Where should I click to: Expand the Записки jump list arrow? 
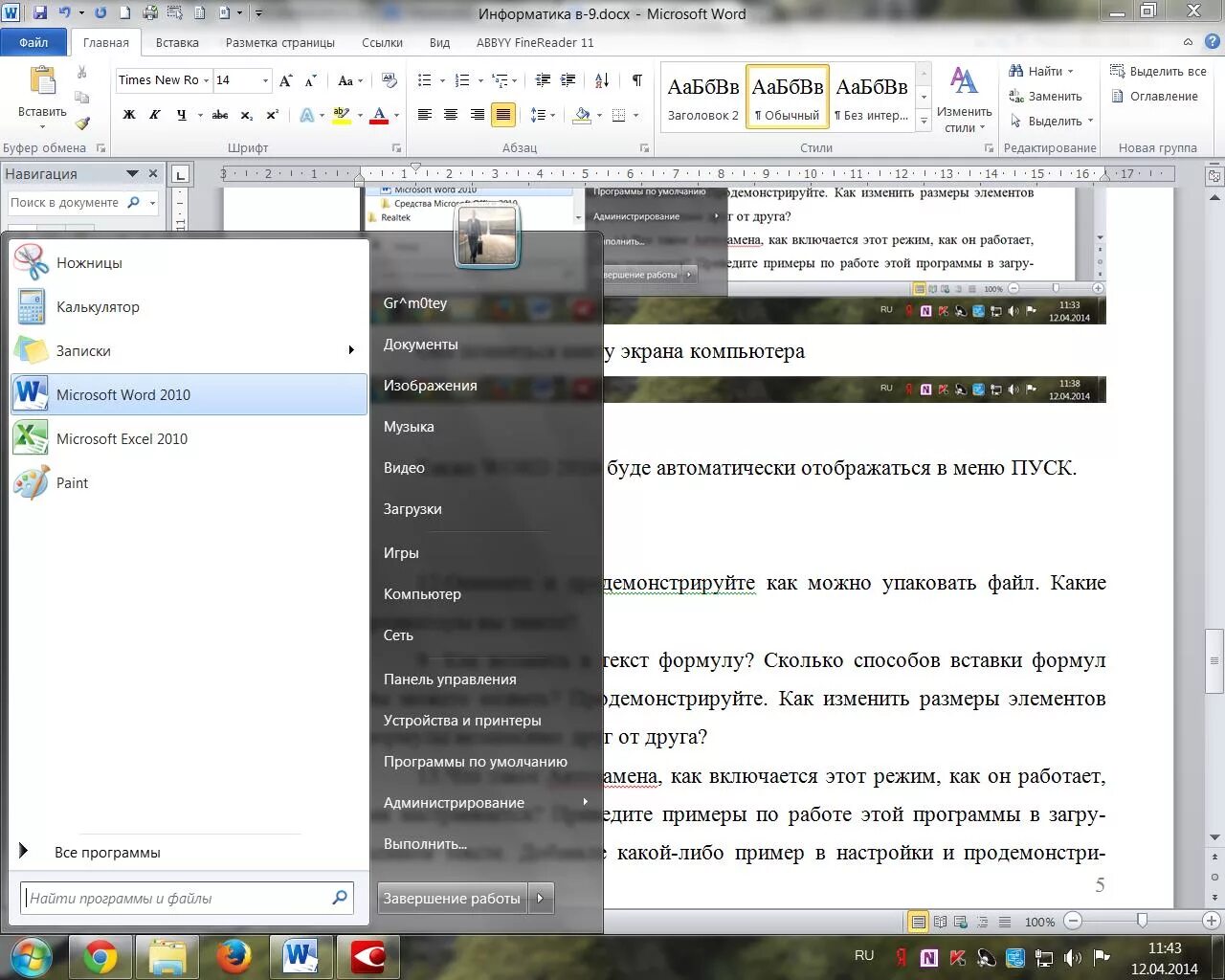point(351,350)
